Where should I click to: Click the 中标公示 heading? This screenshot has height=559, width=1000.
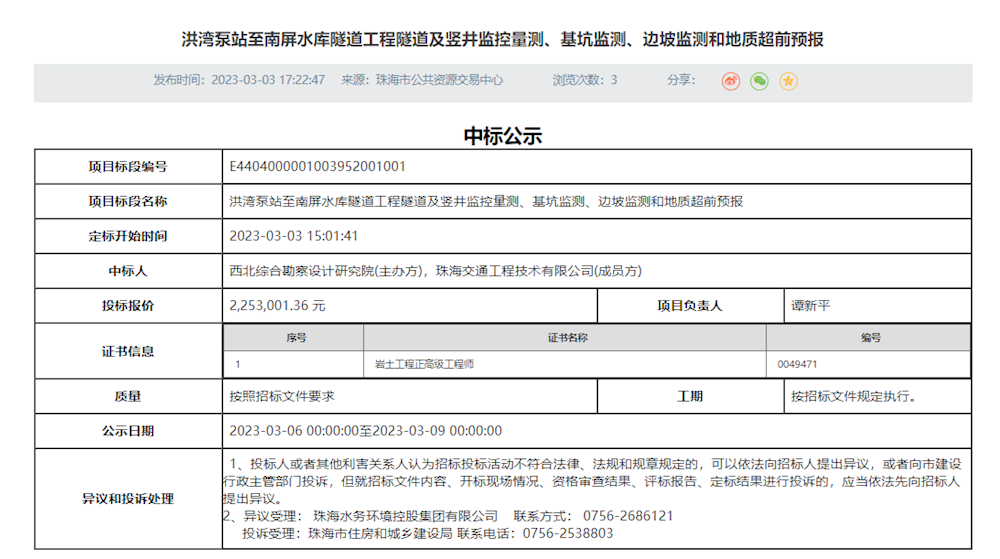[502, 136]
